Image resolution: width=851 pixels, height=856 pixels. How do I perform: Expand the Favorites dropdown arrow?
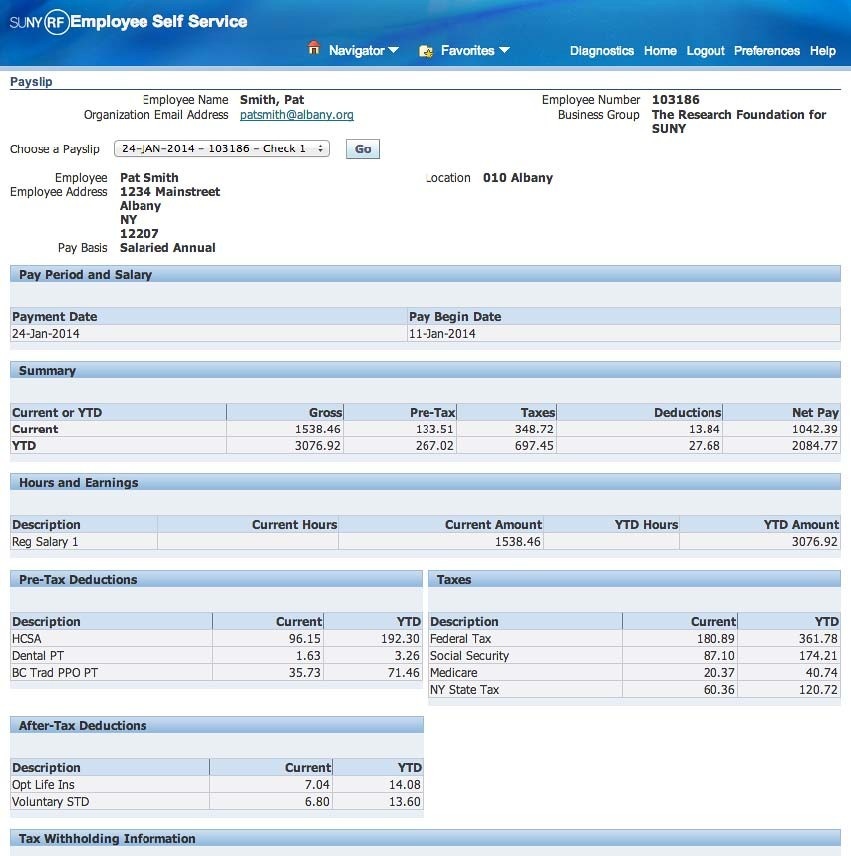[x=504, y=50]
